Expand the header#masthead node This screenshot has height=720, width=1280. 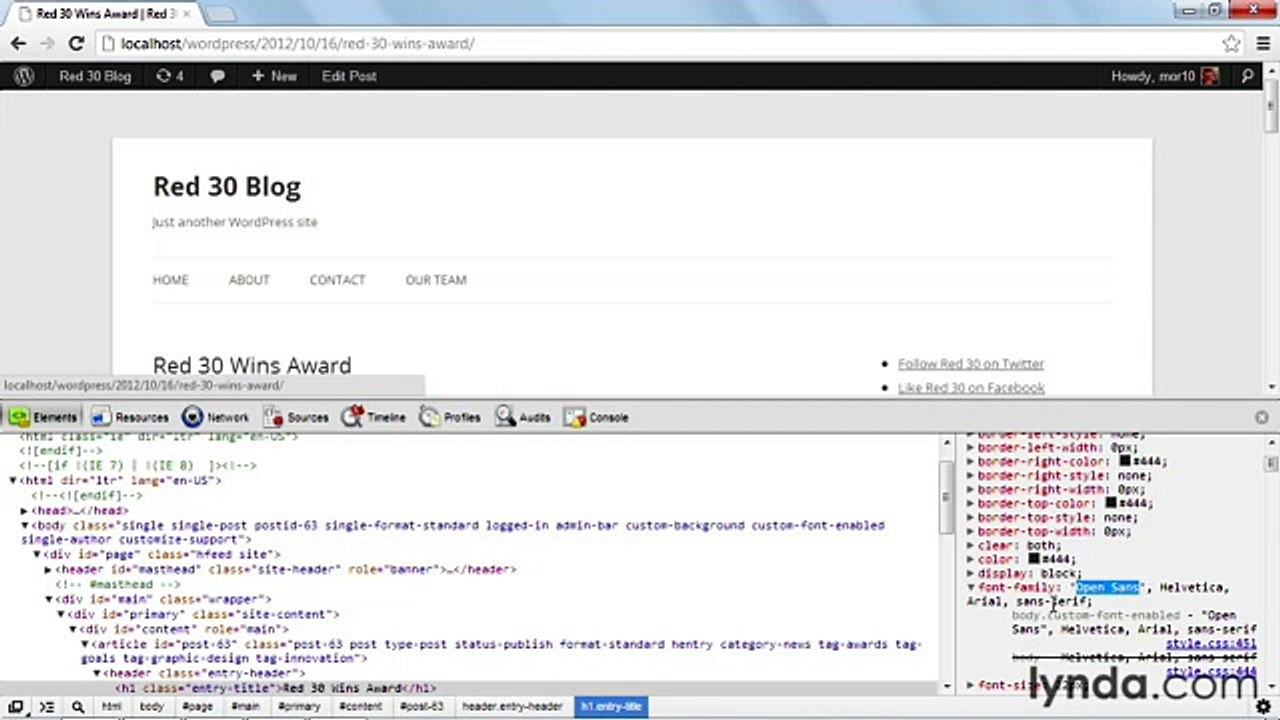[x=49, y=569]
